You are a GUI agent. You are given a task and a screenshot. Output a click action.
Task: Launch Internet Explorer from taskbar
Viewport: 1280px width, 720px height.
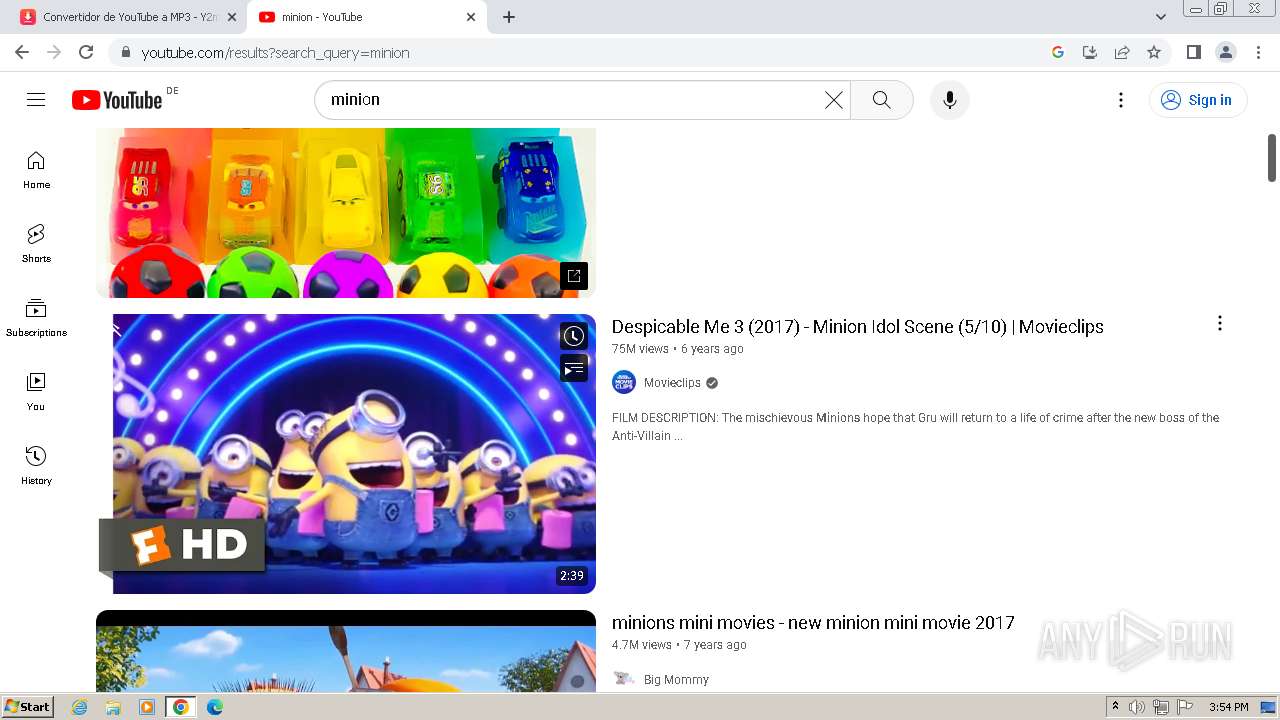[x=80, y=707]
